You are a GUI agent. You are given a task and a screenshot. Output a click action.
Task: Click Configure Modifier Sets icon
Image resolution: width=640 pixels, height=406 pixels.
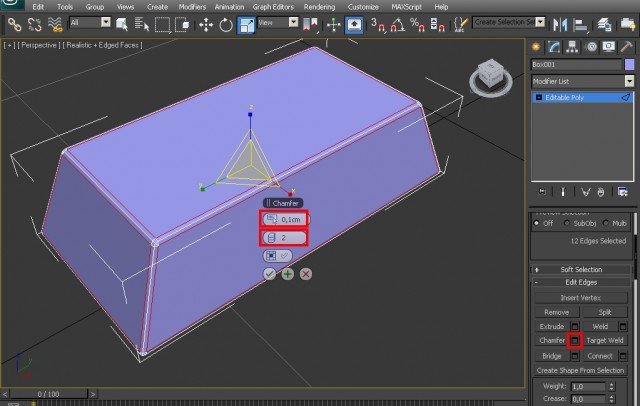(x=622, y=191)
